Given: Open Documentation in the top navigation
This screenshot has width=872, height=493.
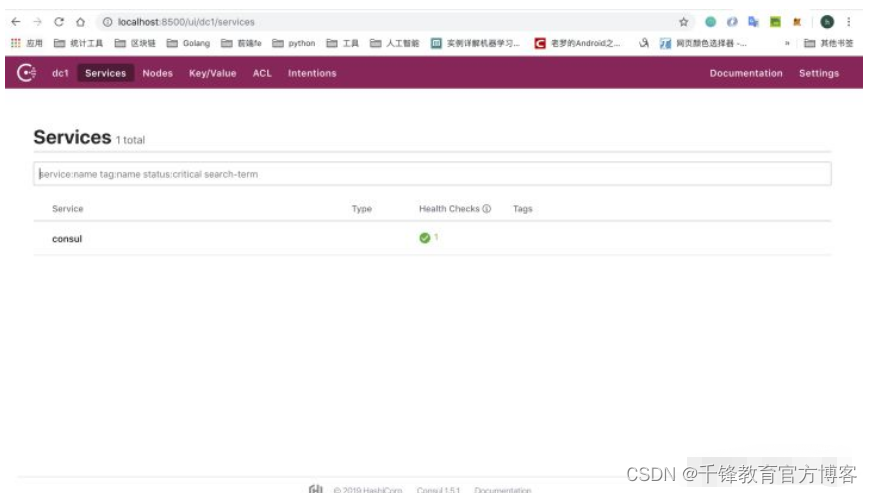Looking at the screenshot, I should pyautogui.click(x=746, y=73).
